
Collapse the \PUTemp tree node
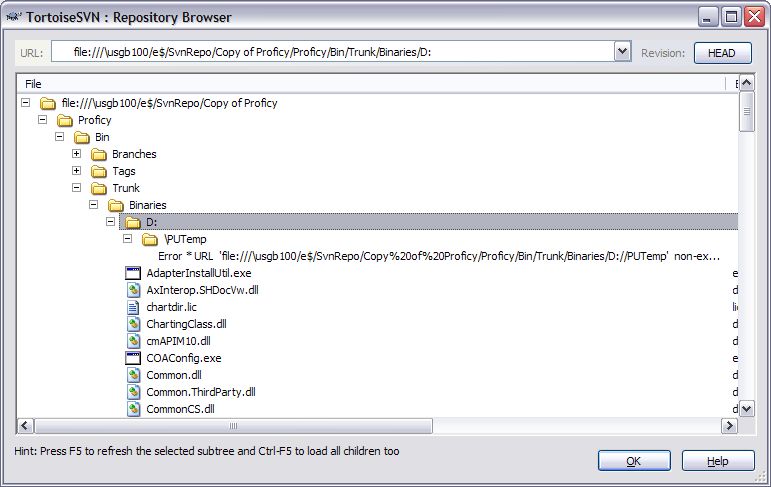(128, 239)
